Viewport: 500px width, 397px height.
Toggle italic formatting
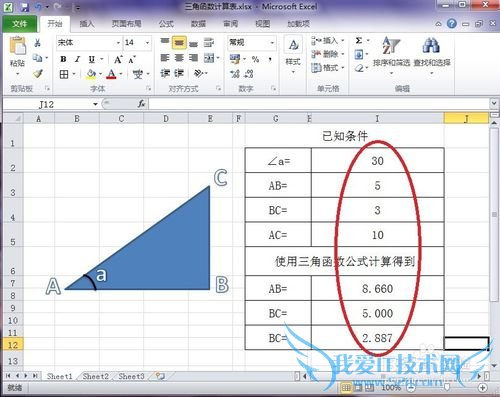pyautogui.click(x=77, y=59)
